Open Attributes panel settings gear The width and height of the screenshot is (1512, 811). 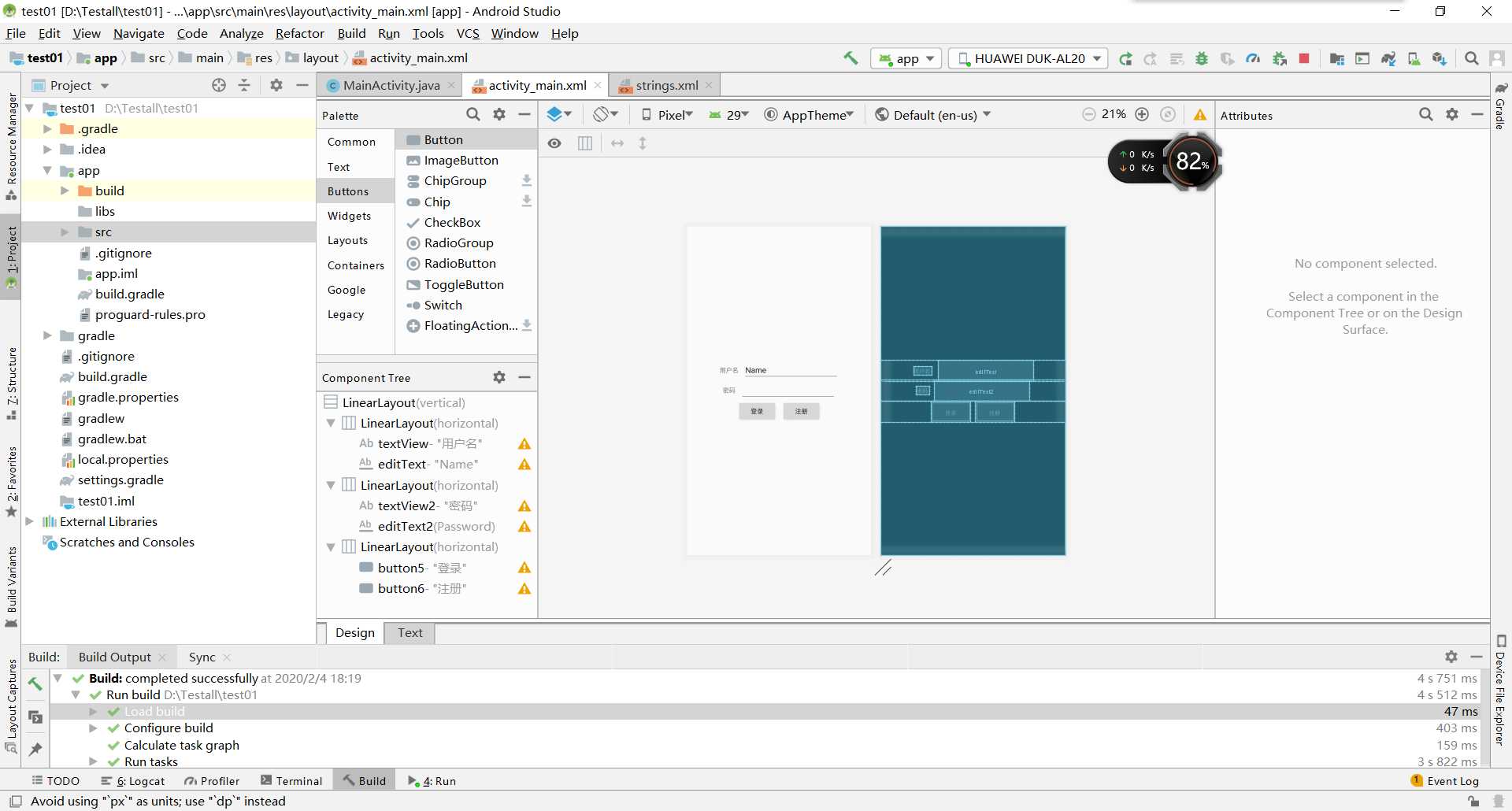click(1452, 115)
